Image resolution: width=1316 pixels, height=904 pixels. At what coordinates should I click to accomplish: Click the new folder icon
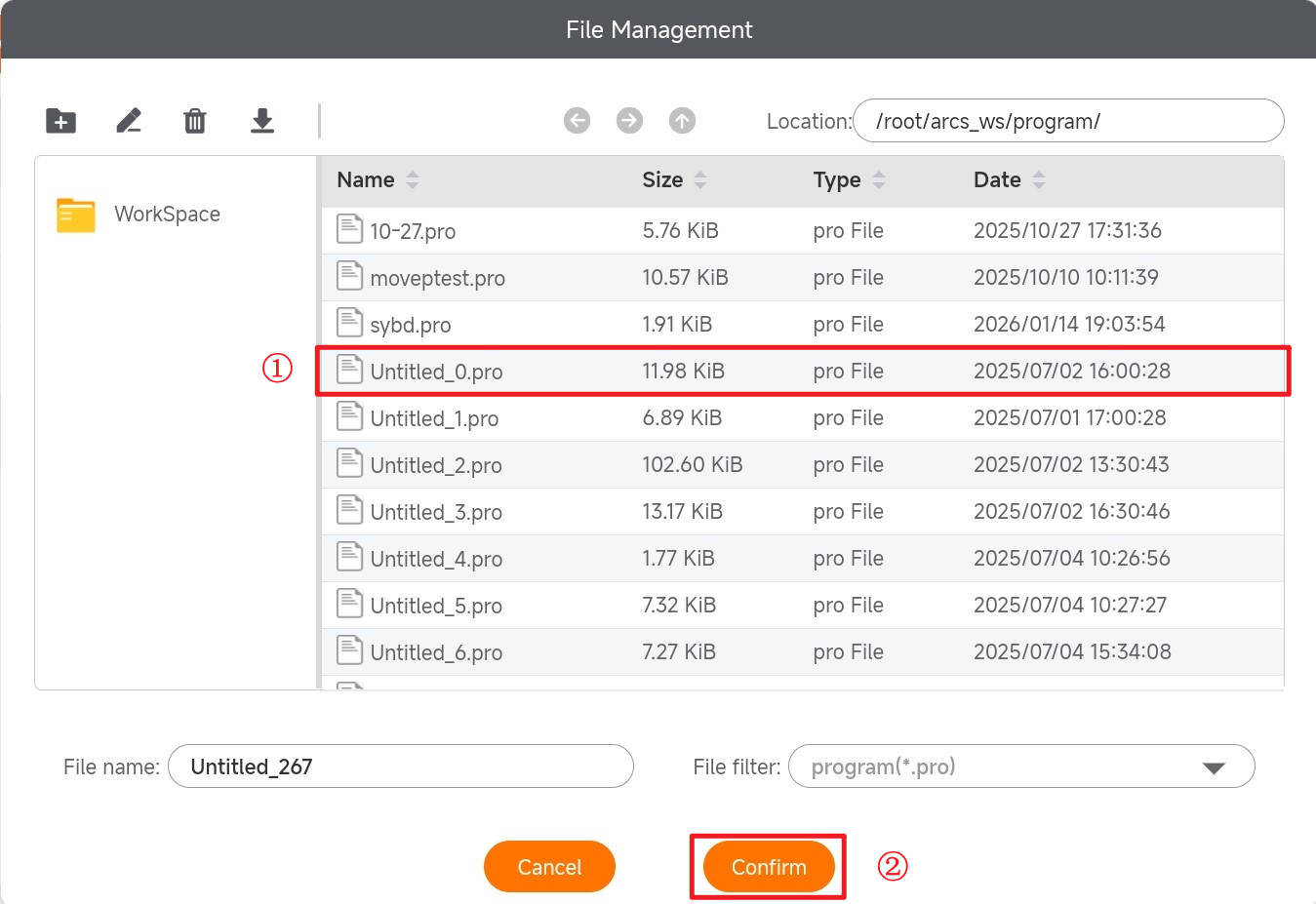point(60,121)
